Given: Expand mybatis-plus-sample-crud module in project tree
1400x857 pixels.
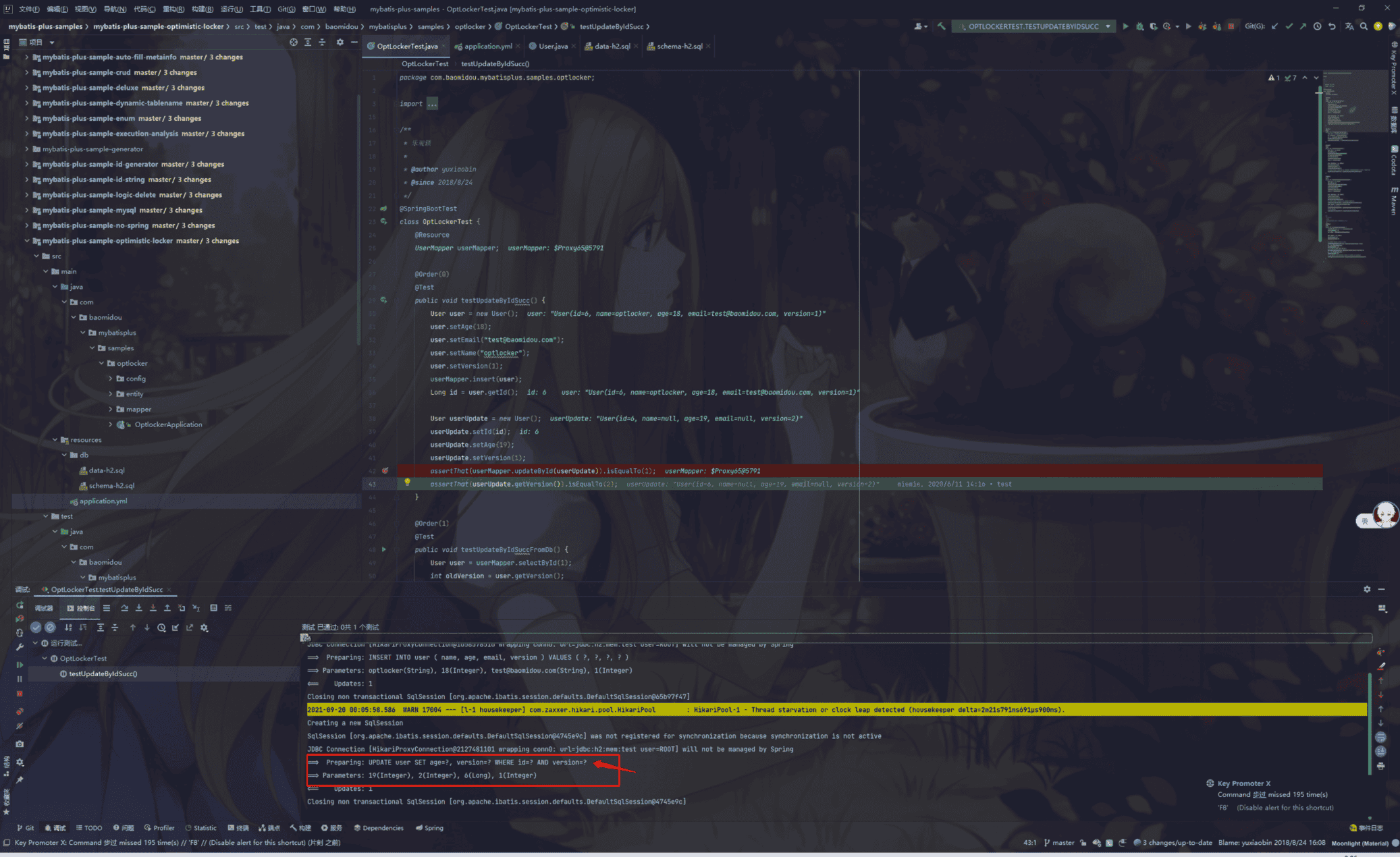Looking at the screenshot, I should [x=27, y=72].
